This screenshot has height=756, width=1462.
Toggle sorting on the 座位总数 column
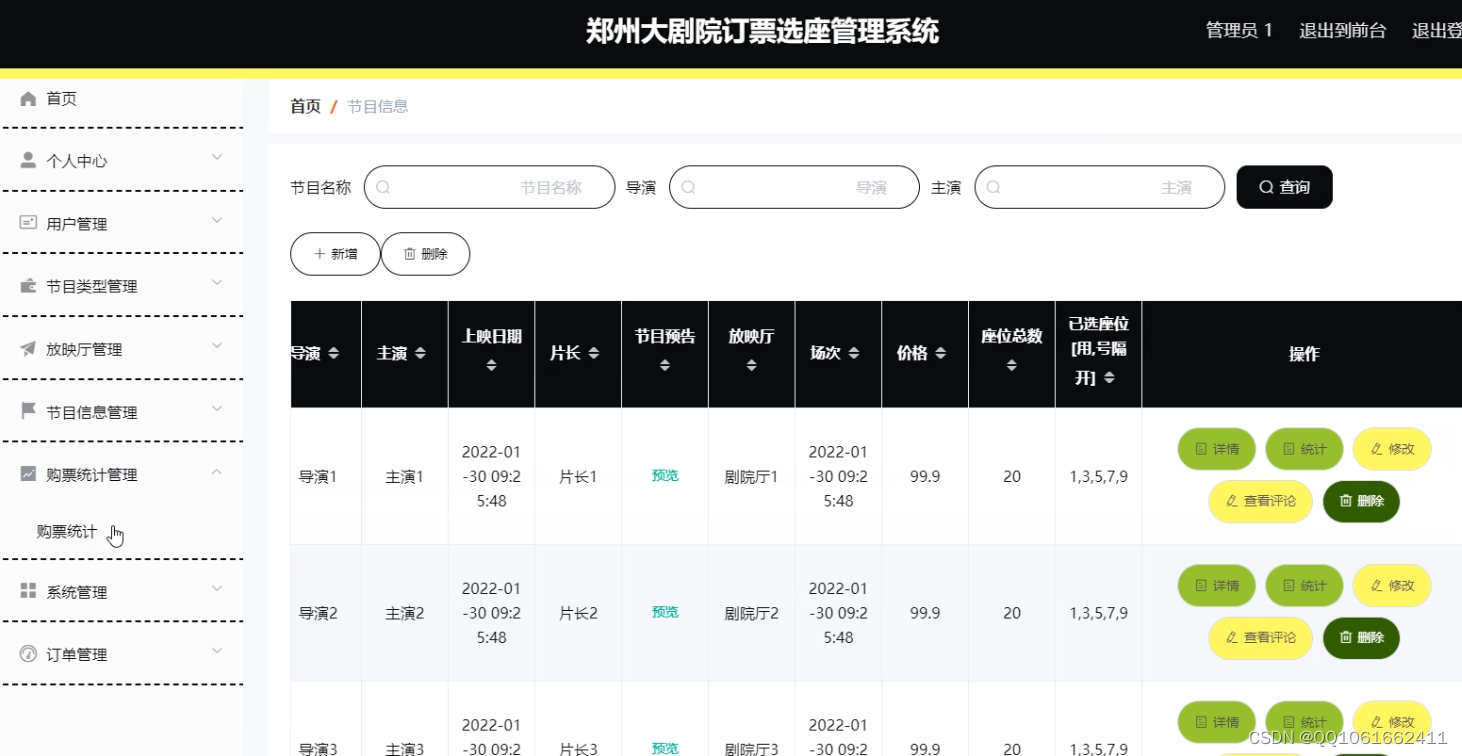tap(1011, 367)
